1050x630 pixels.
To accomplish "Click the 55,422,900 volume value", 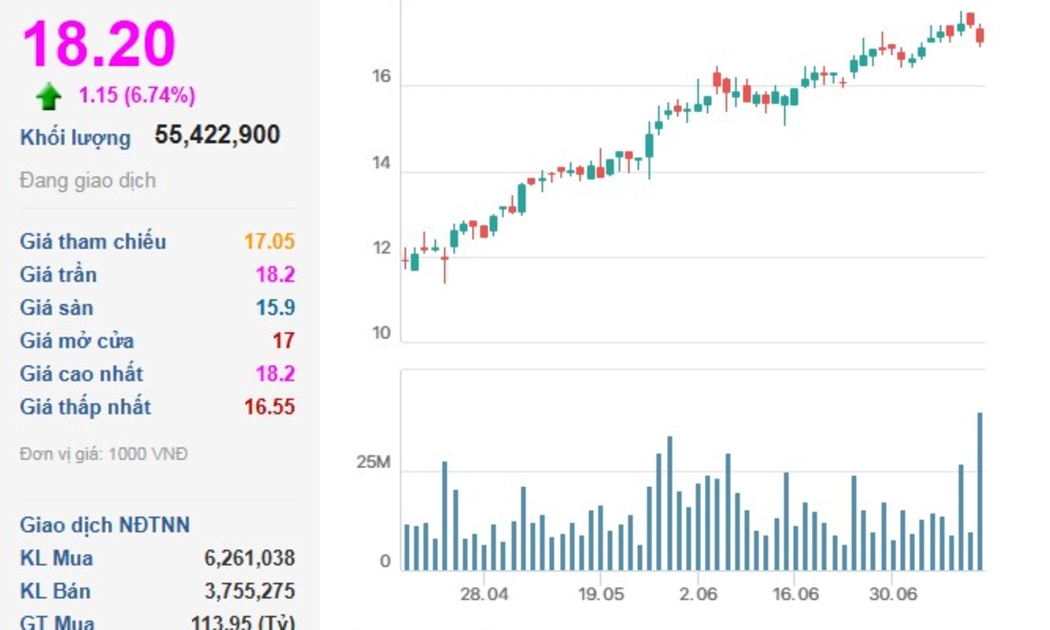I will click(x=217, y=135).
